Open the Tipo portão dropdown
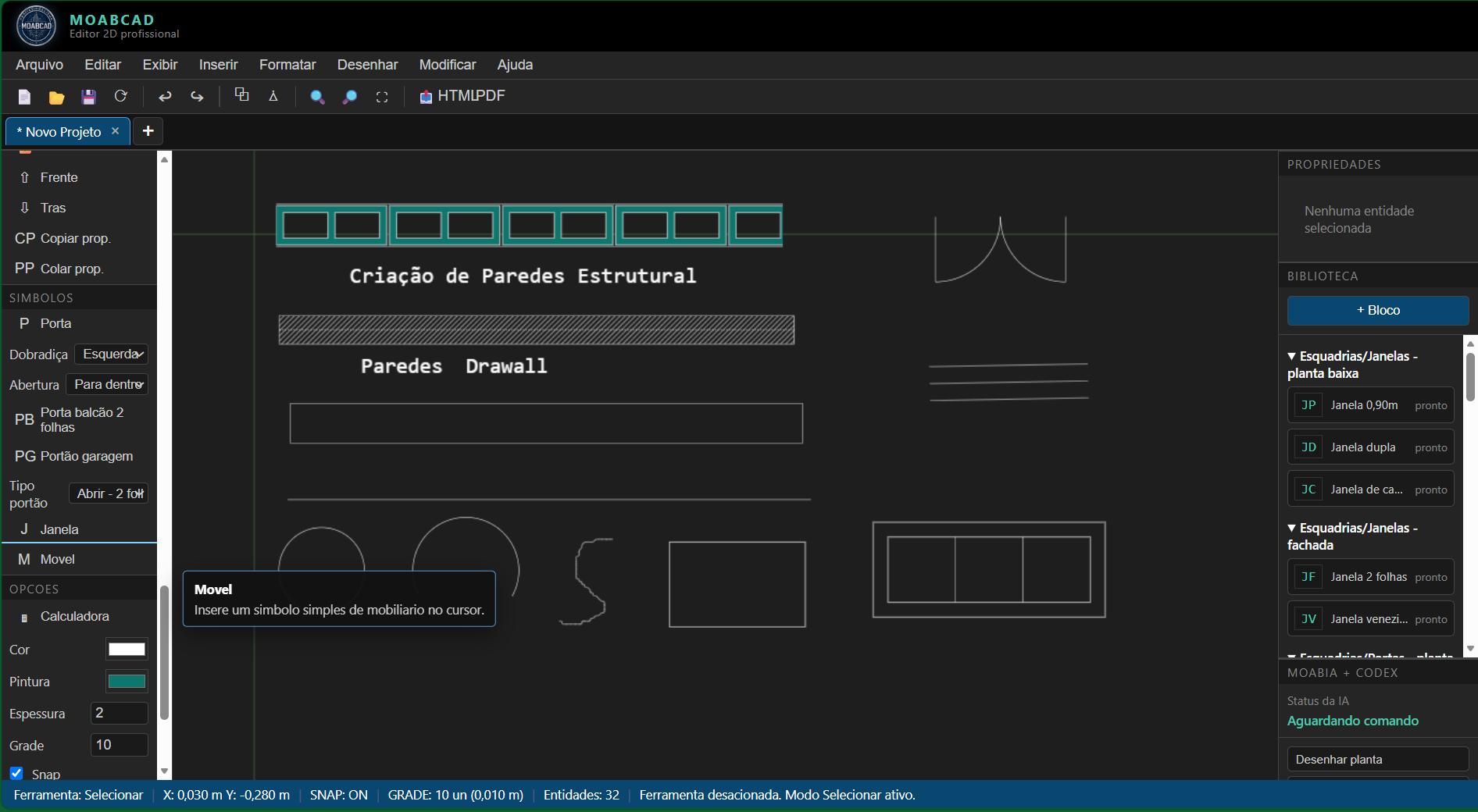1478x812 pixels. pyautogui.click(x=109, y=493)
